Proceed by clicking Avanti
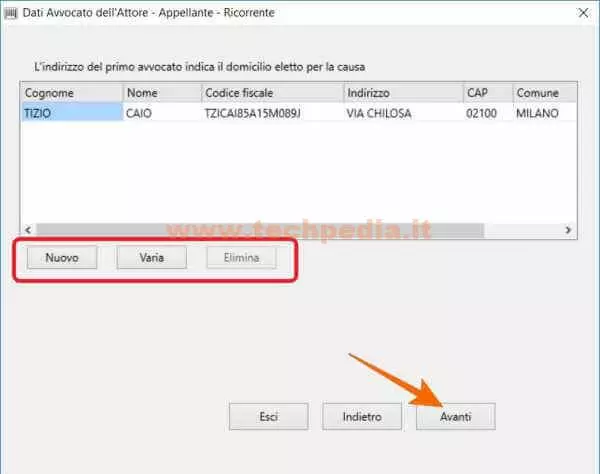 click(x=455, y=415)
